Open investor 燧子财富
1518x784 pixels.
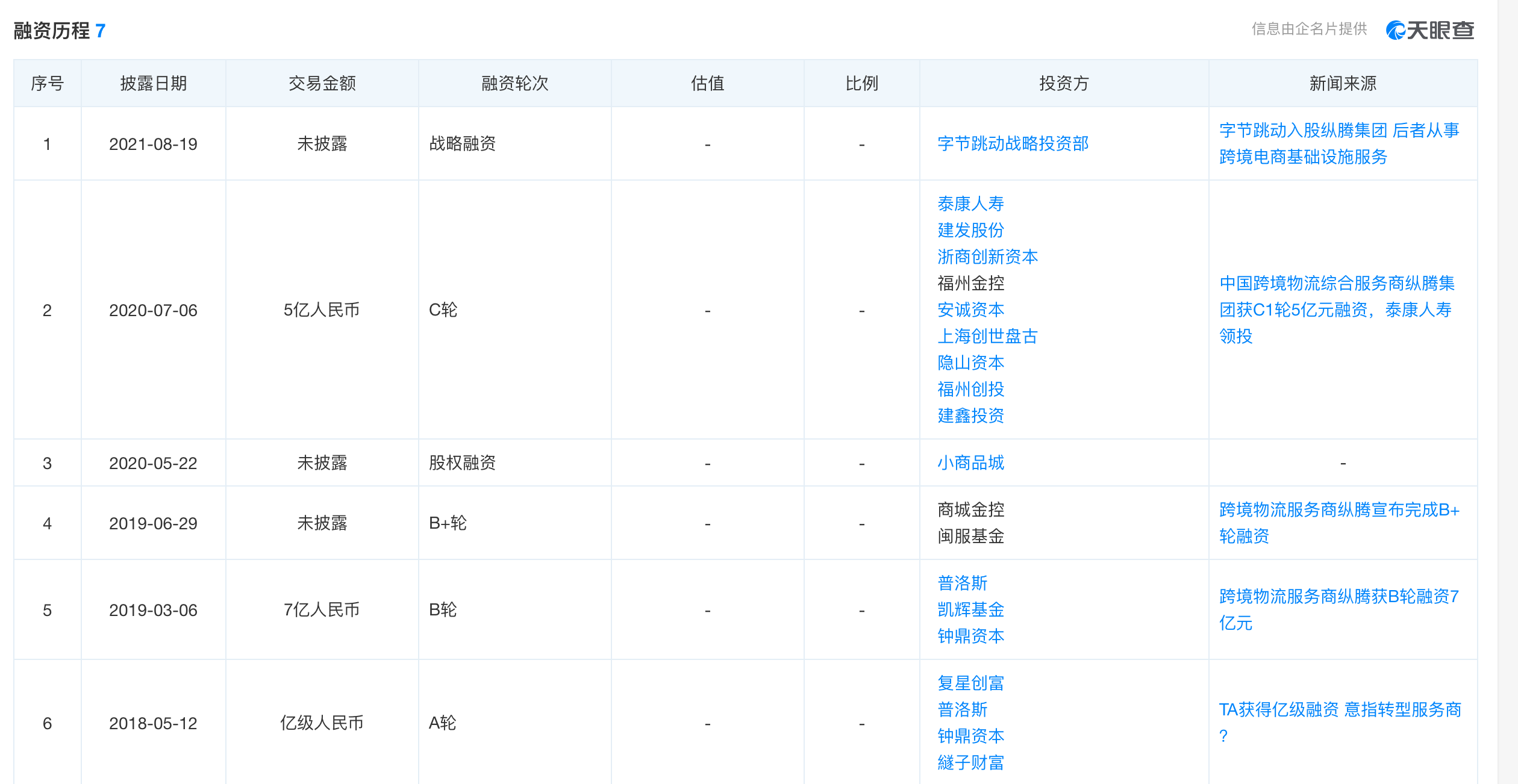(971, 762)
